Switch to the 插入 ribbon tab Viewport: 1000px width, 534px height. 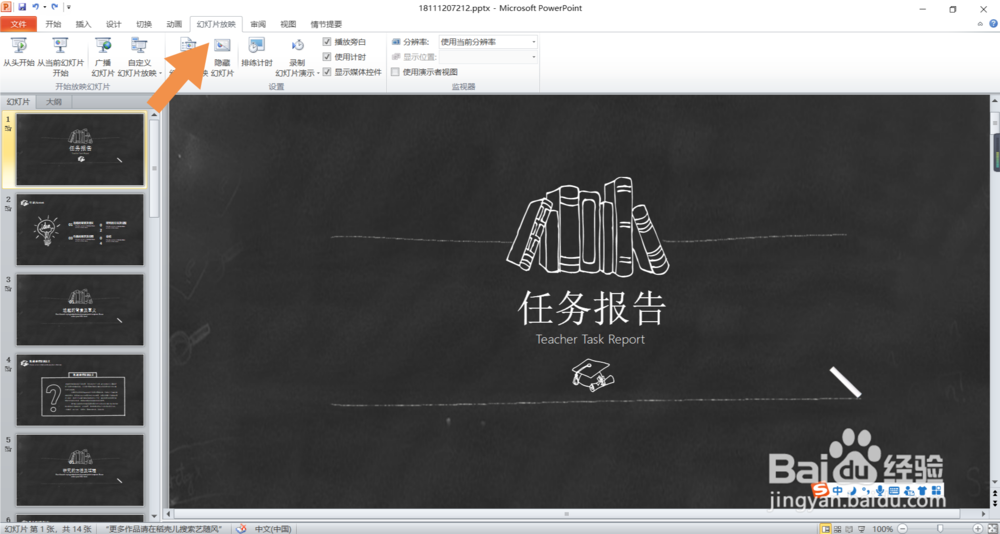point(84,24)
